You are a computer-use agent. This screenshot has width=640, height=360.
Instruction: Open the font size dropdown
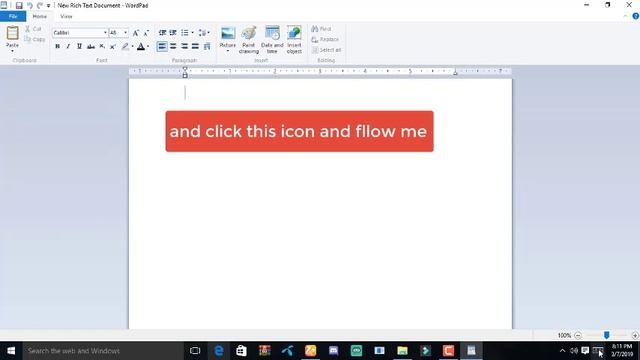(125, 33)
